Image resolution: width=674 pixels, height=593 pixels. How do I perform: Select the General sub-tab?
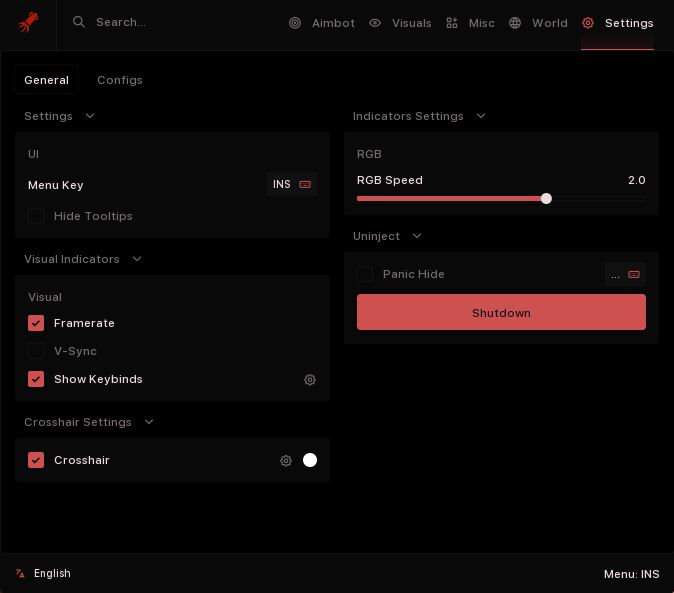point(46,80)
